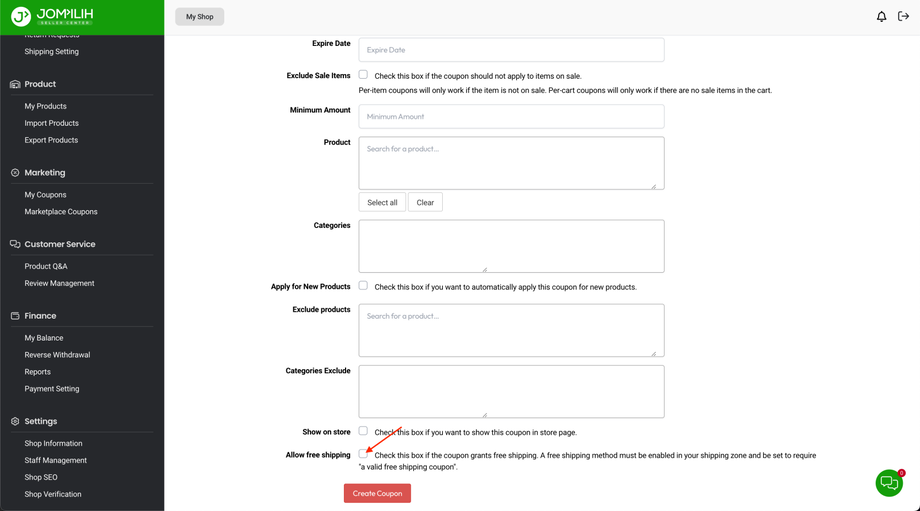Image resolution: width=920 pixels, height=511 pixels.
Task: Enable the Allow free shipping checkbox
Action: (363, 454)
